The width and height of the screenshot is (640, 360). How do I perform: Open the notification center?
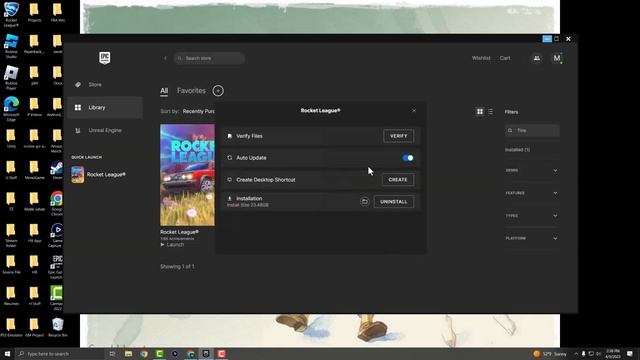pyautogui.click(x=630, y=354)
